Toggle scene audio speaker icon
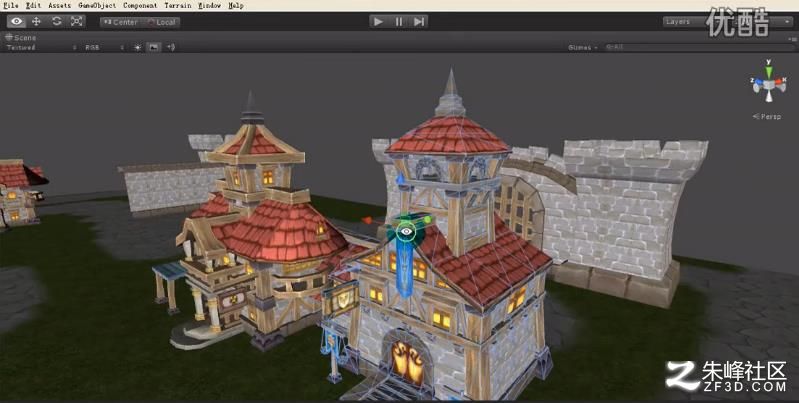 tap(171, 47)
